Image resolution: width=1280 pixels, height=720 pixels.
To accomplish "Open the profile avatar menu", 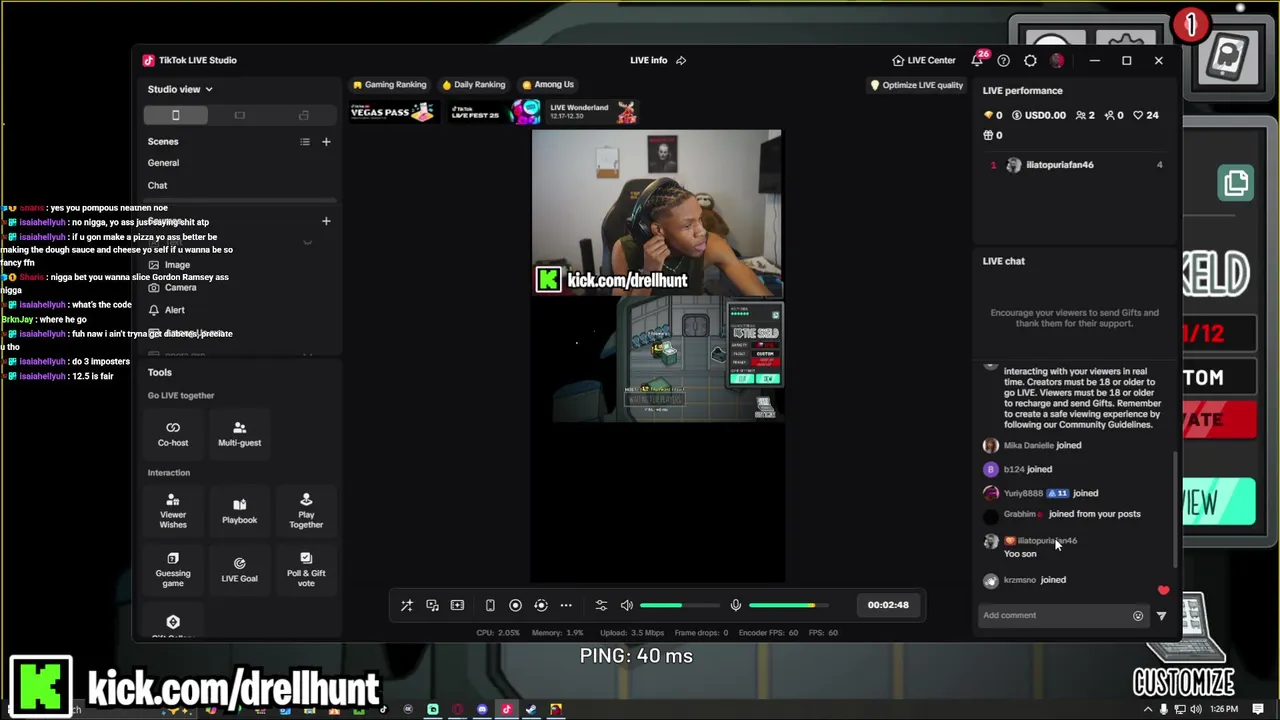I will [1057, 60].
